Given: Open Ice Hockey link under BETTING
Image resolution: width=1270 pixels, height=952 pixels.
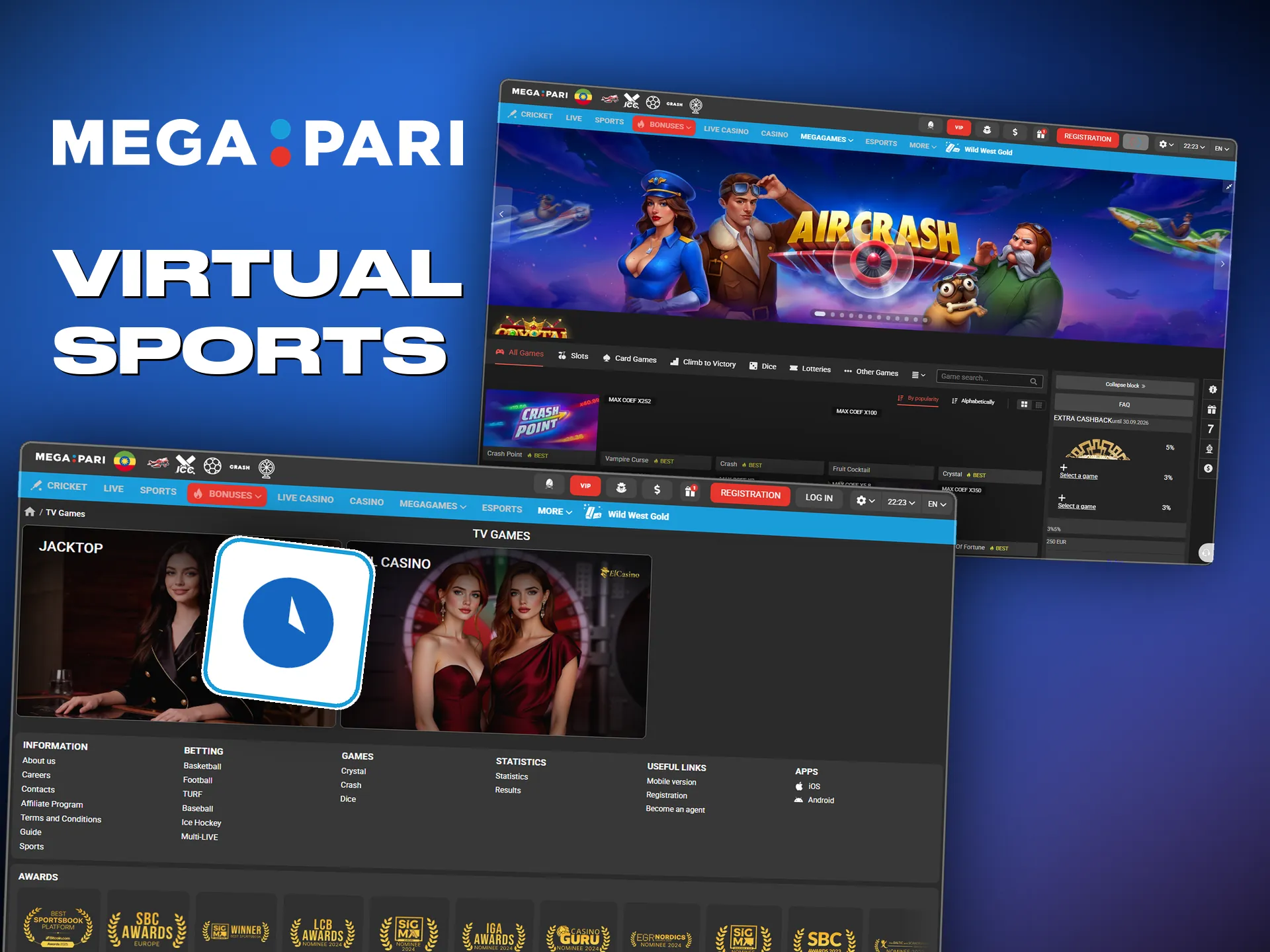Looking at the screenshot, I should 201,822.
